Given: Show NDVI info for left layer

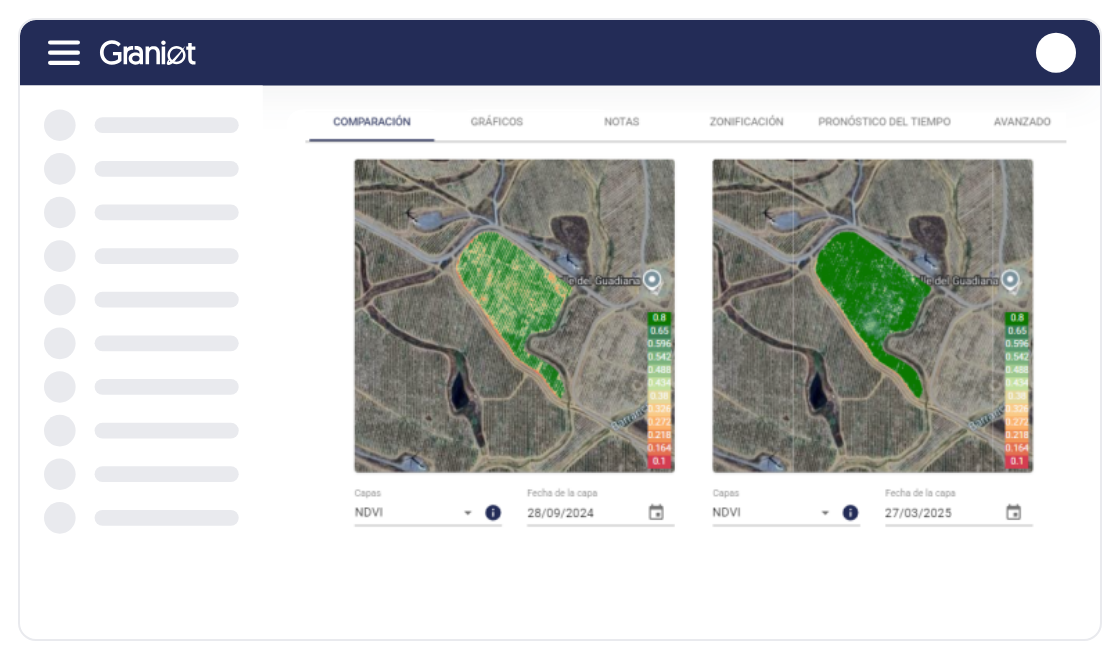Looking at the screenshot, I should click(x=493, y=513).
